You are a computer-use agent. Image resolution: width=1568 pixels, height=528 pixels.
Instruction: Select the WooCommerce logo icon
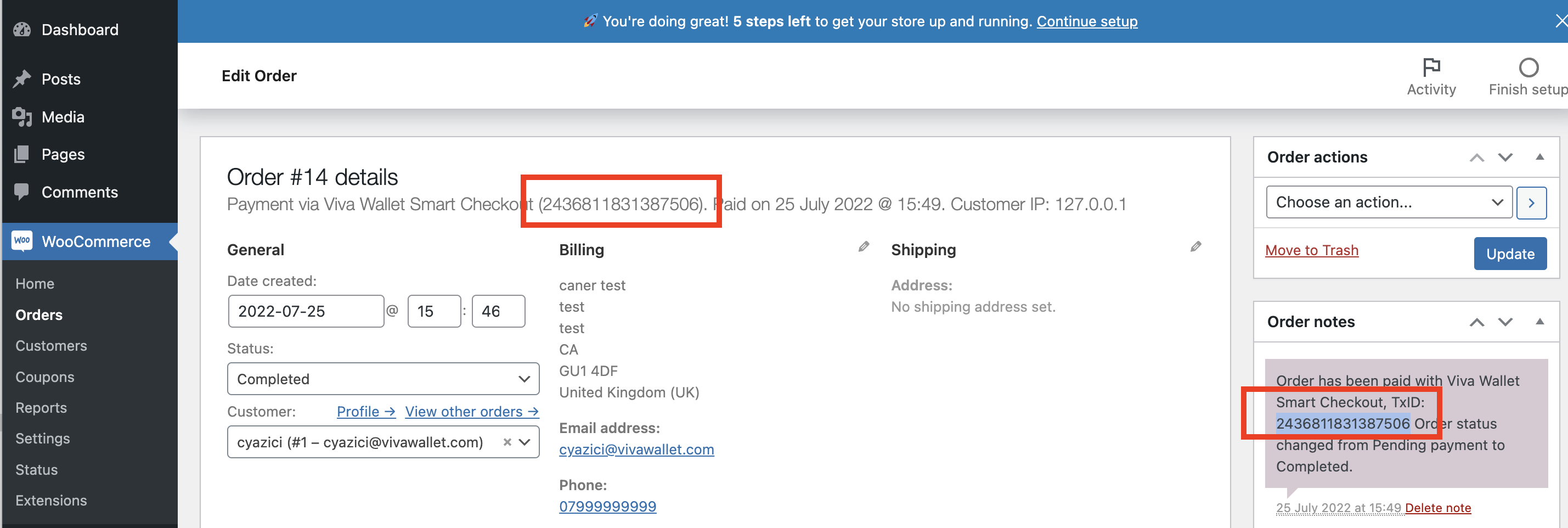22,240
